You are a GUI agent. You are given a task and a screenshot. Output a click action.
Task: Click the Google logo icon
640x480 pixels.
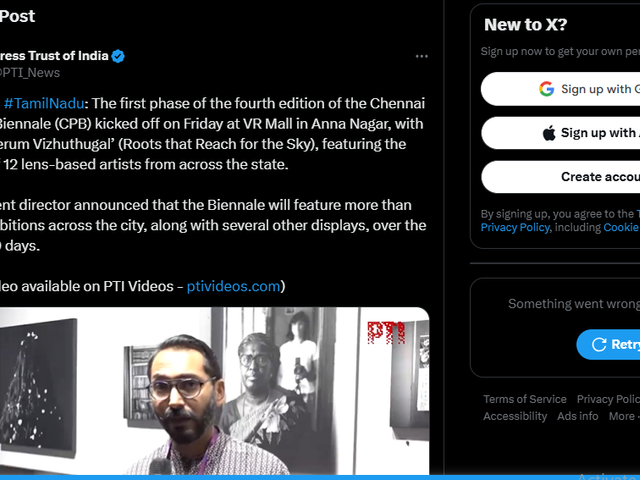[546, 89]
